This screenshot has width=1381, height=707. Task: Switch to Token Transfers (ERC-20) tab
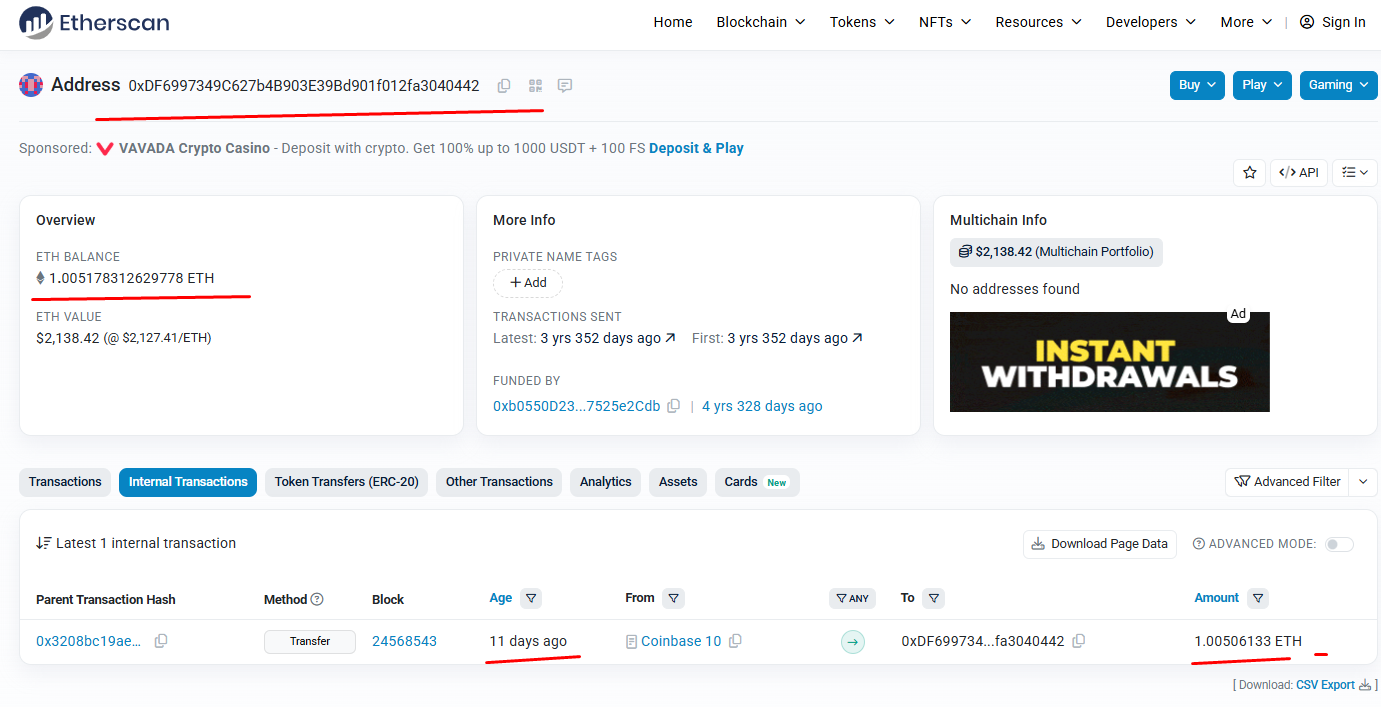pos(346,482)
